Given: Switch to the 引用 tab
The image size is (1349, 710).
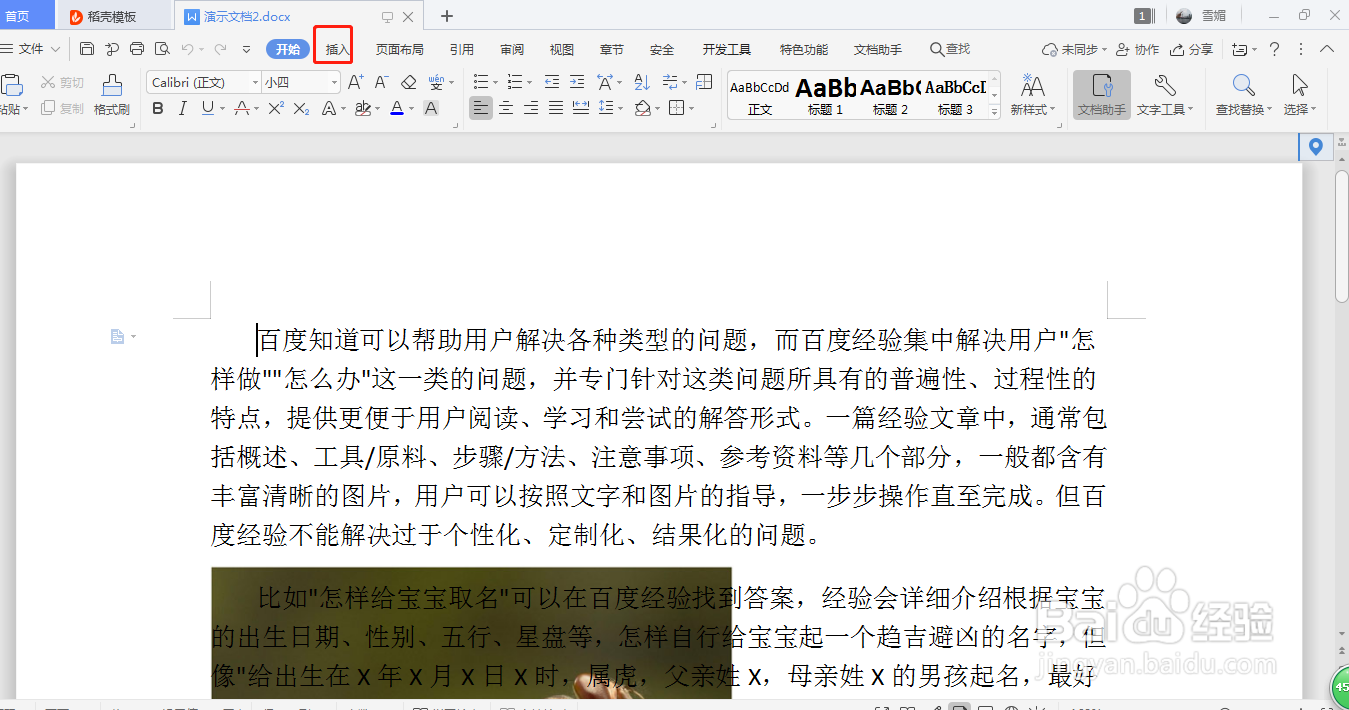Looking at the screenshot, I should click(462, 49).
